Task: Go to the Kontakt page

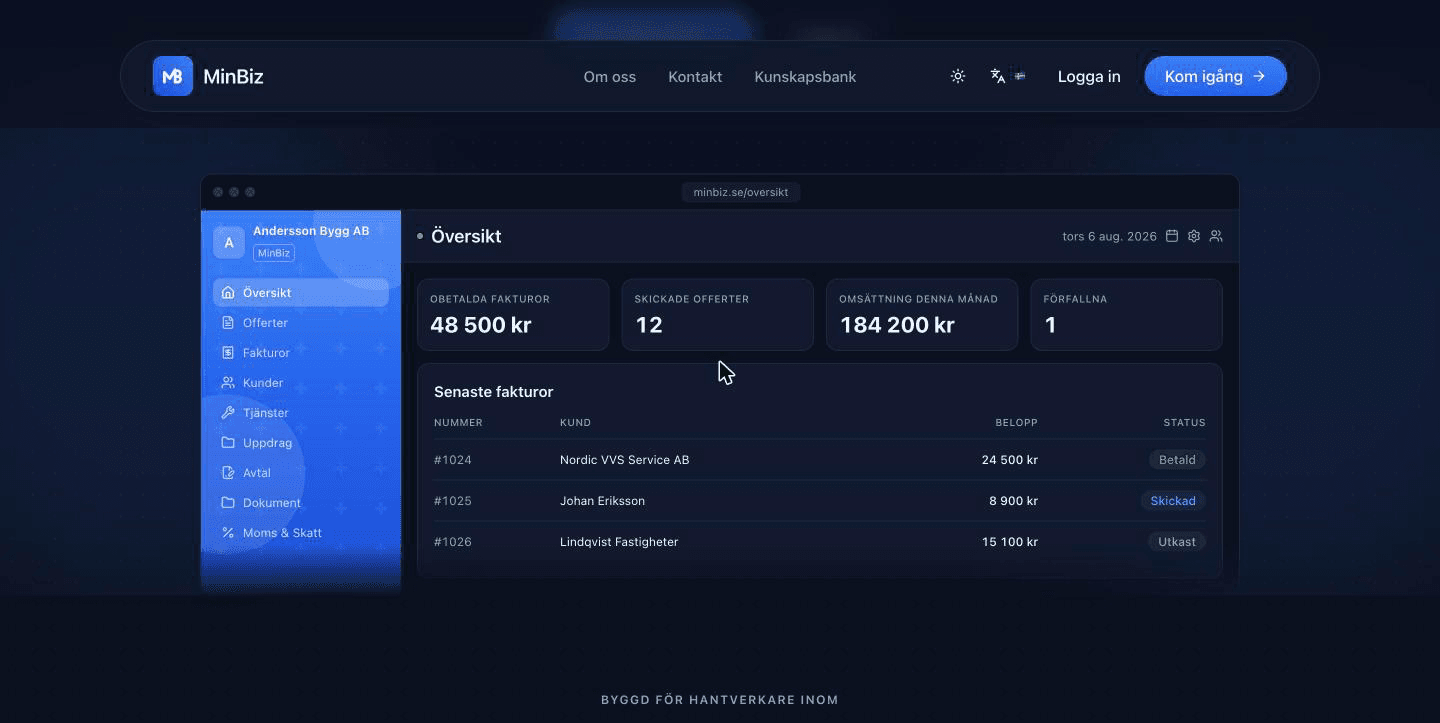Action: tap(695, 76)
